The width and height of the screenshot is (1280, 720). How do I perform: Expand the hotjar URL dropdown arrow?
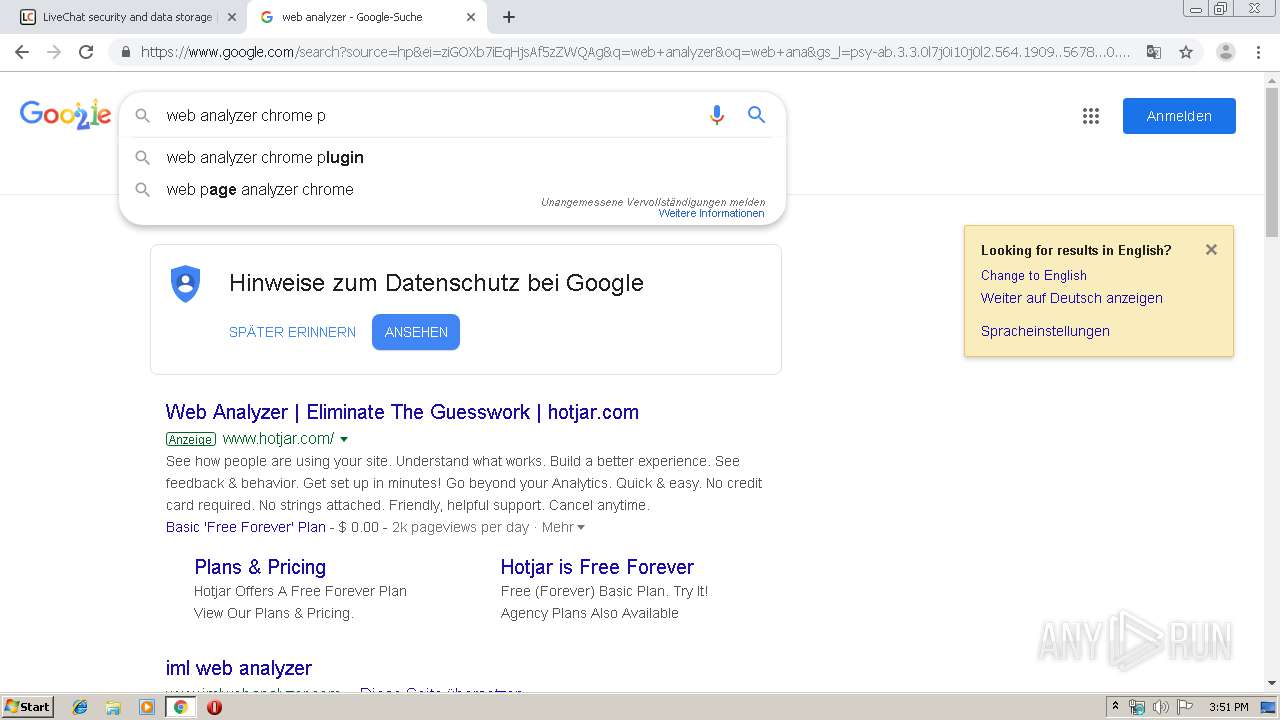click(344, 439)
